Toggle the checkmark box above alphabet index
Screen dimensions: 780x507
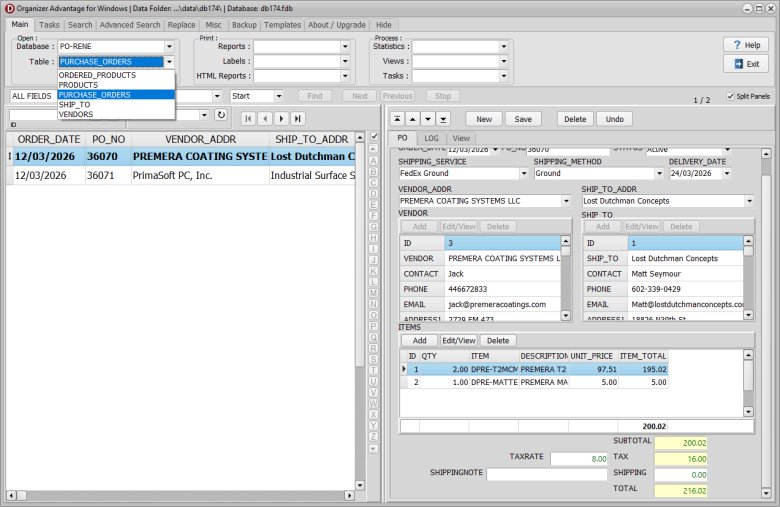[x=374, y=136]
